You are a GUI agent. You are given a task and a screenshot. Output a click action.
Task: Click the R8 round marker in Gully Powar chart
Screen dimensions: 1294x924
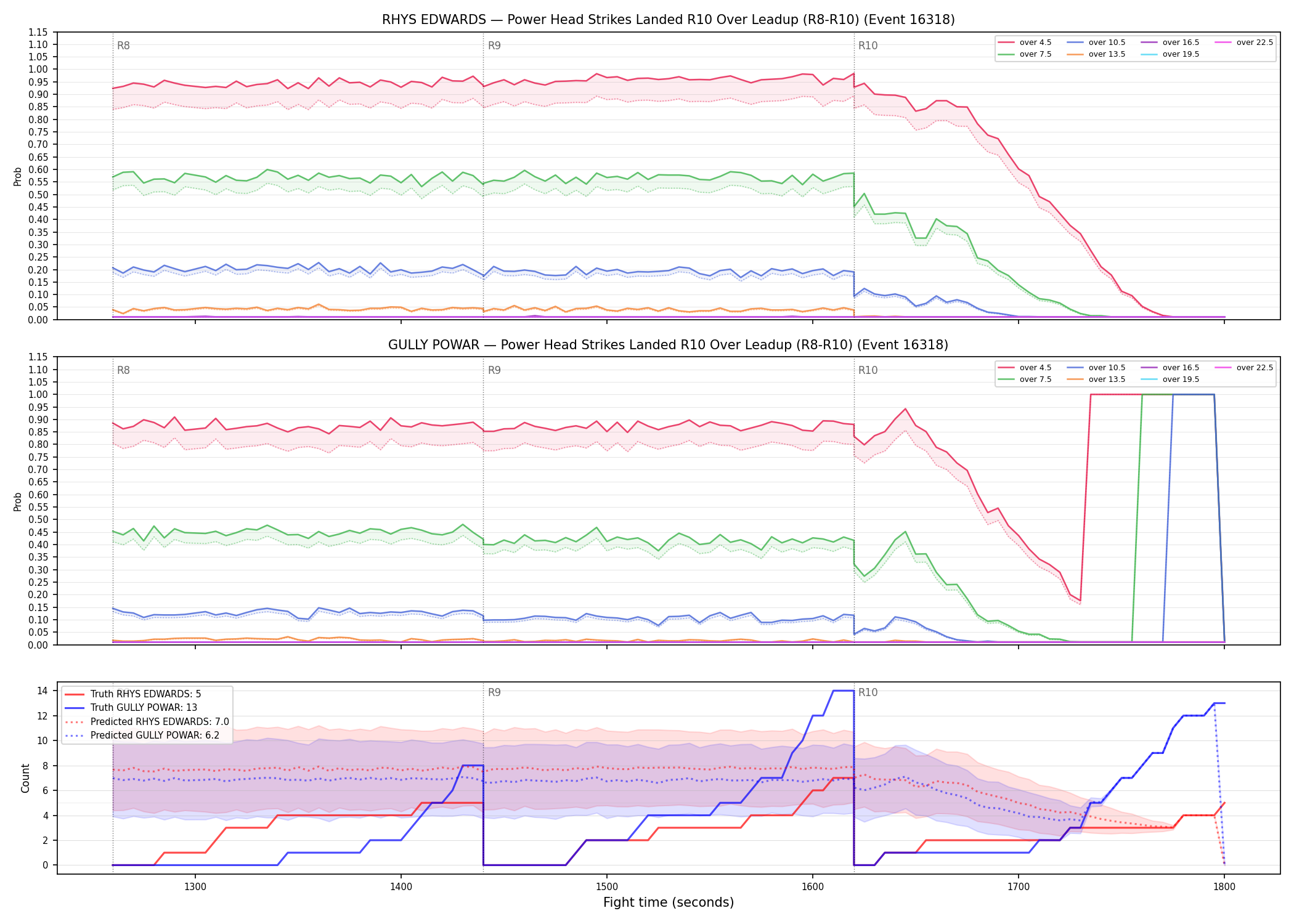[x=123, y=370]
